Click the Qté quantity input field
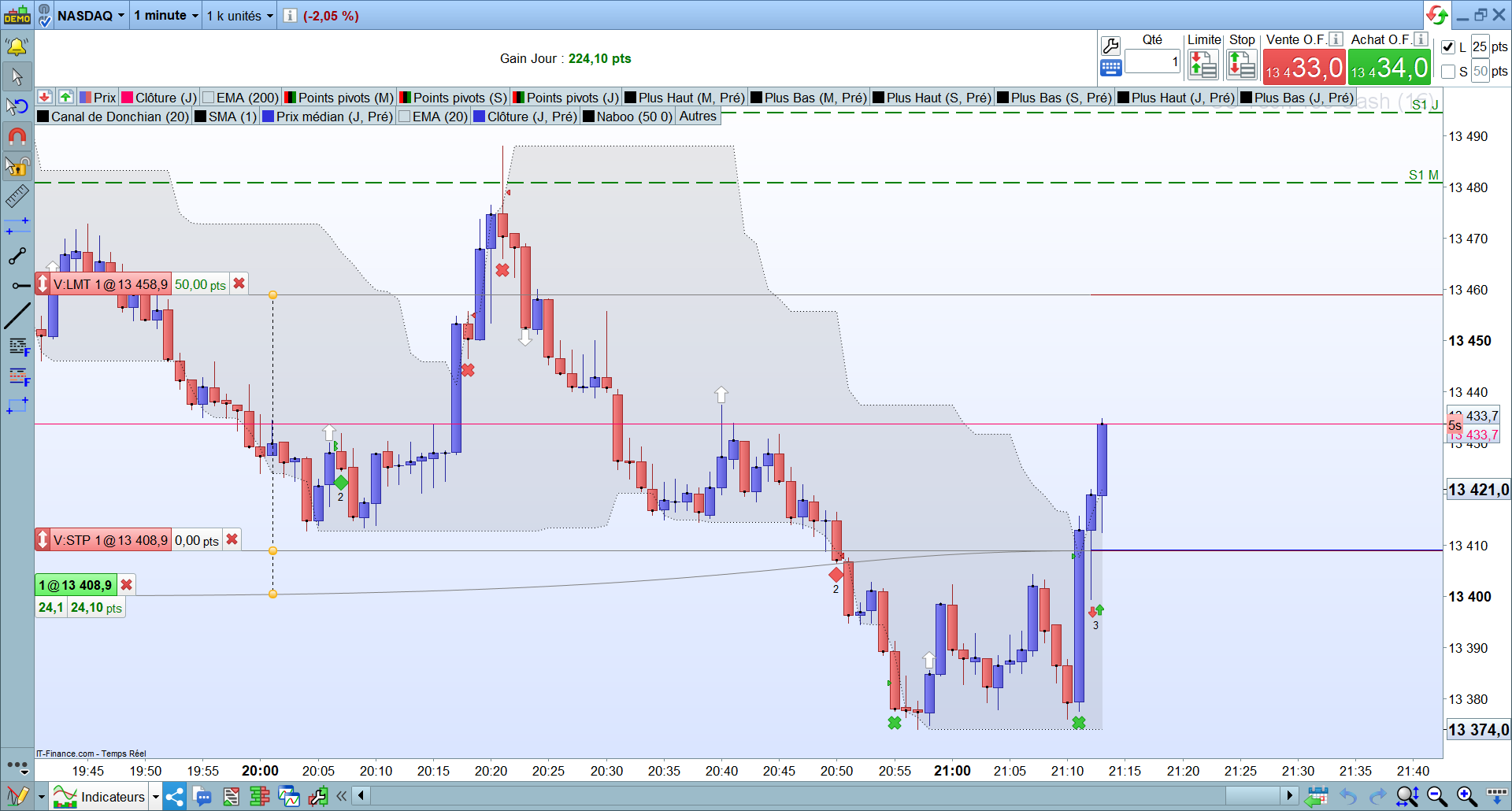This screenshot has width=1512, height=811. (x=1152, y=61)
